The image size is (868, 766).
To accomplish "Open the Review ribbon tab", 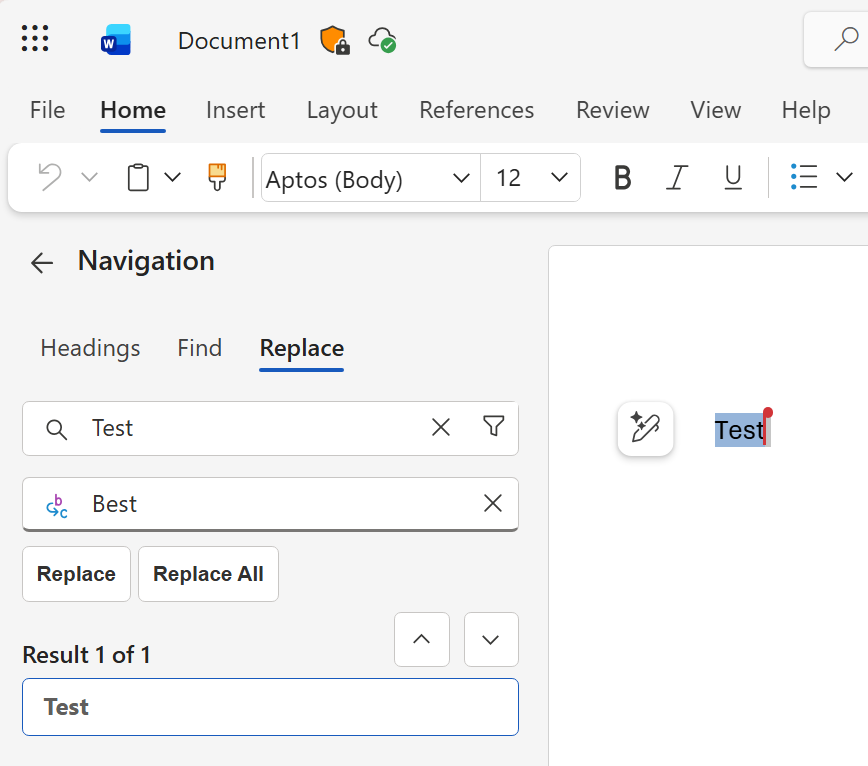I will [613, 110].
